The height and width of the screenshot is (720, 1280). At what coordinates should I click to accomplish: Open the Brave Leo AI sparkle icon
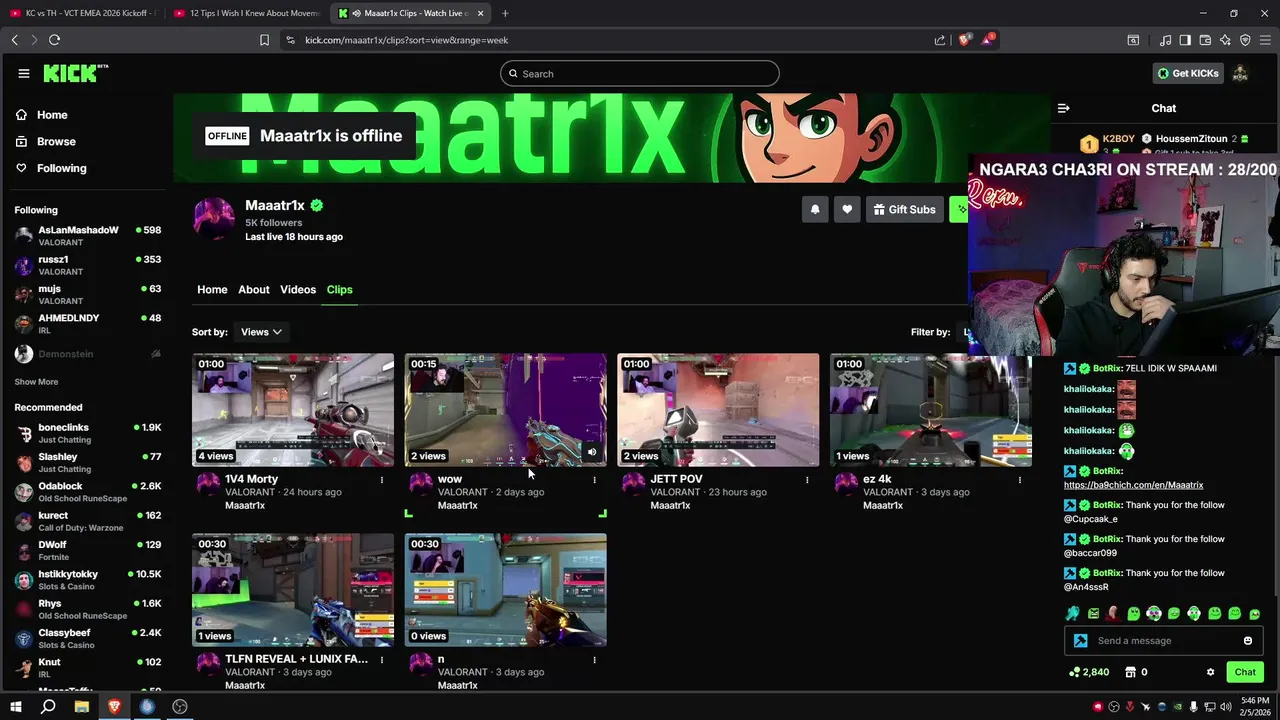click(x=1225, y=40)
